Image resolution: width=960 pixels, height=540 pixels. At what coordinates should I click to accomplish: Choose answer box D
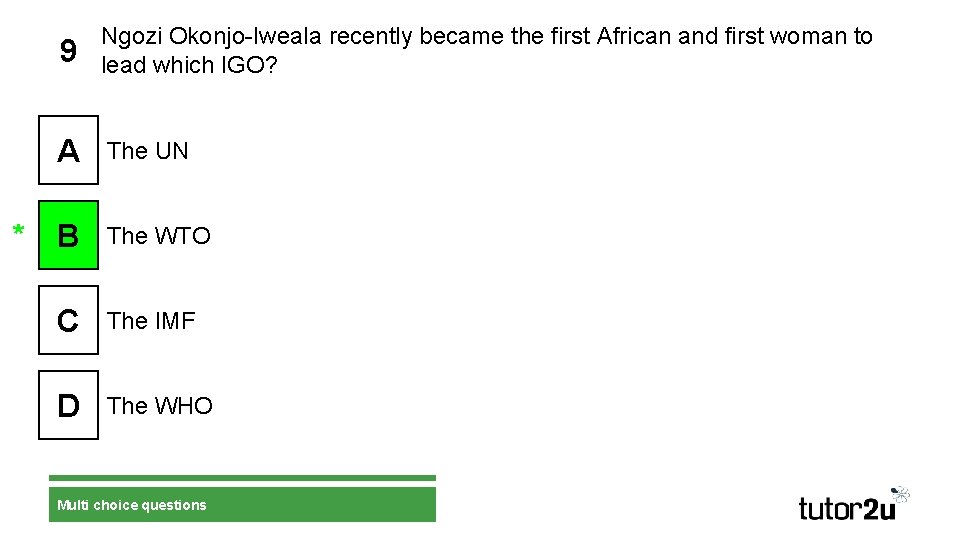68,406
